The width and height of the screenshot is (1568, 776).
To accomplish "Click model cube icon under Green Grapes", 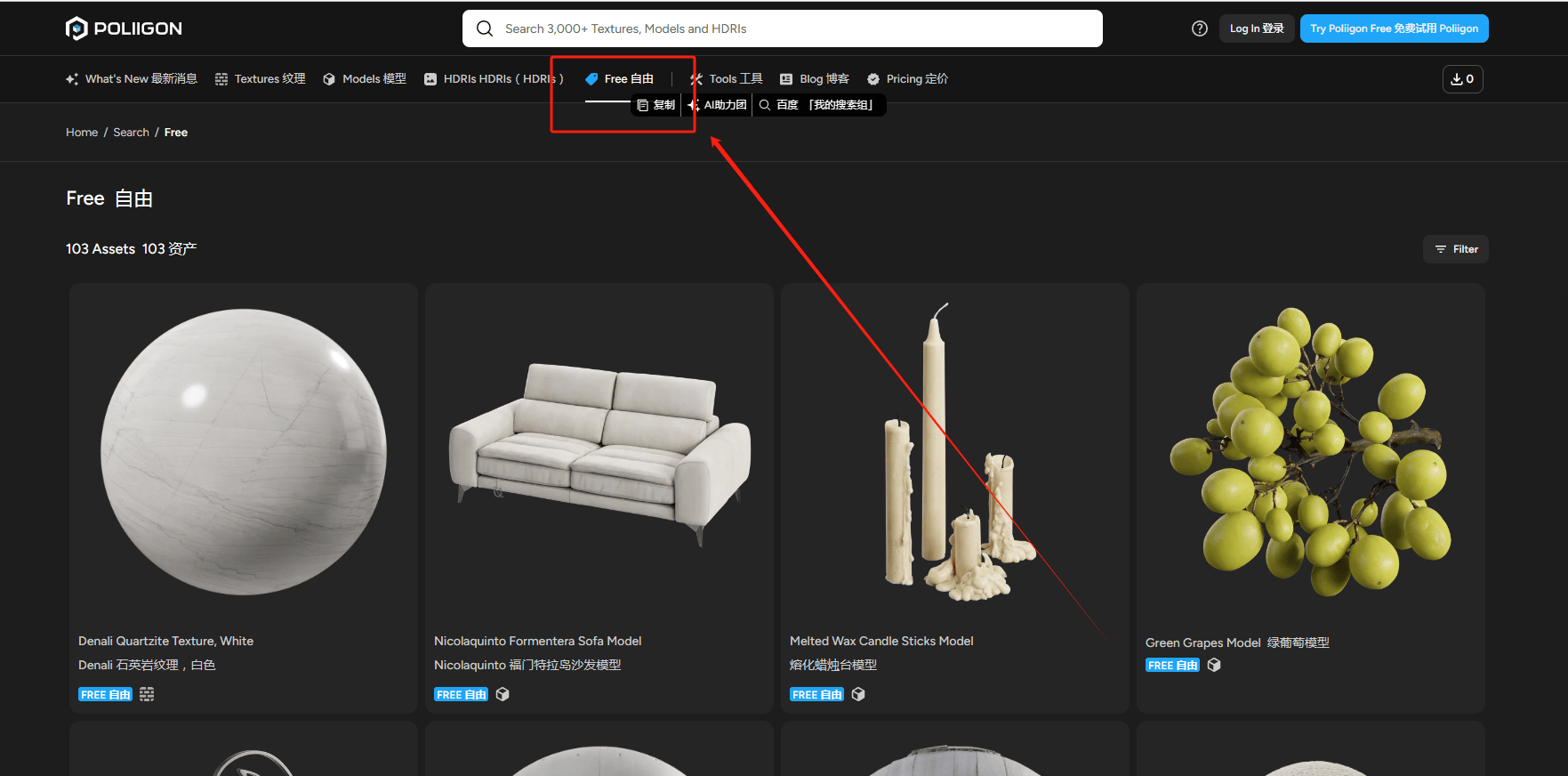I will (x=1214, y=665).
